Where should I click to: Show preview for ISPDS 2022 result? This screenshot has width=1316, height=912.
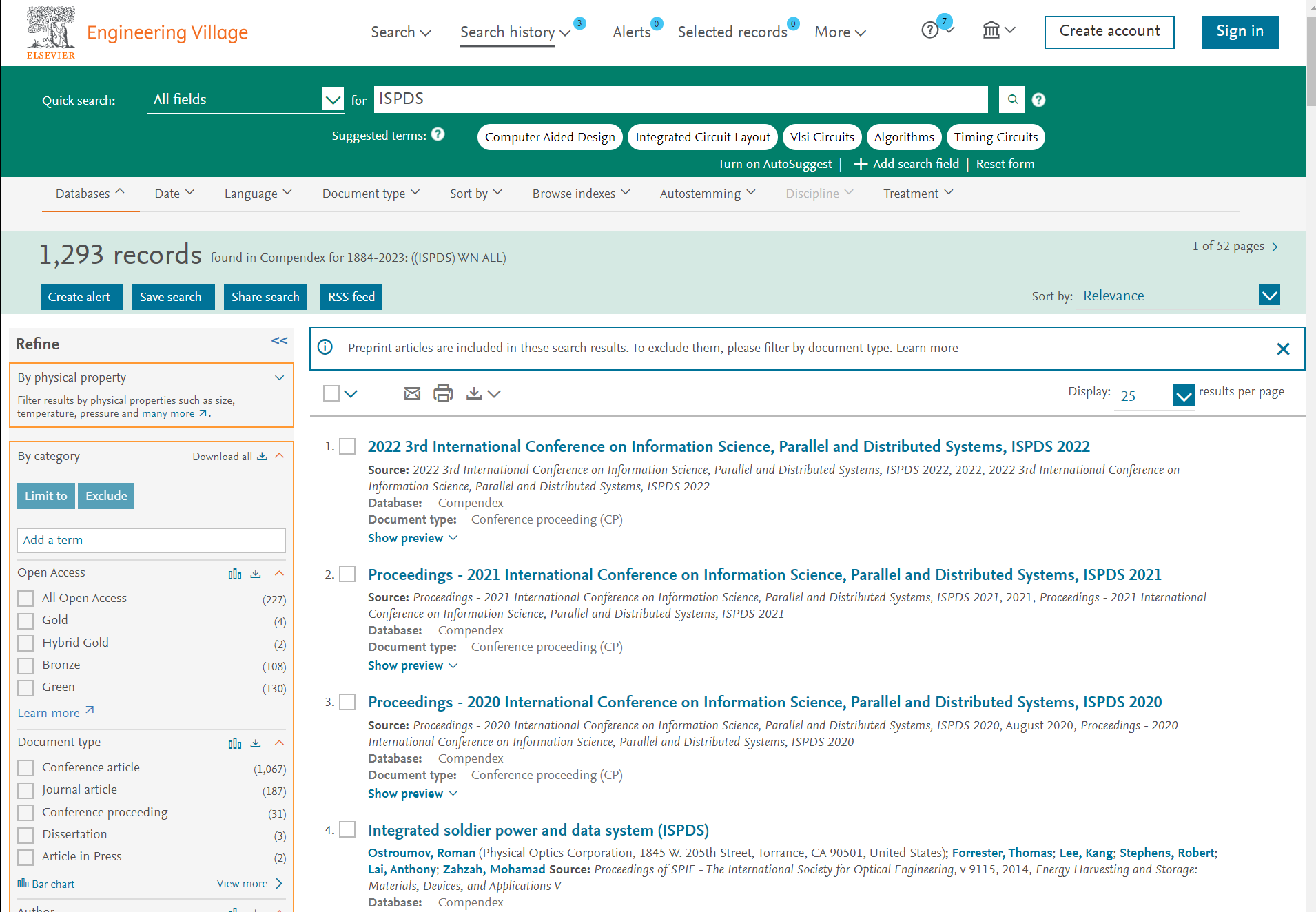(412, 538)
